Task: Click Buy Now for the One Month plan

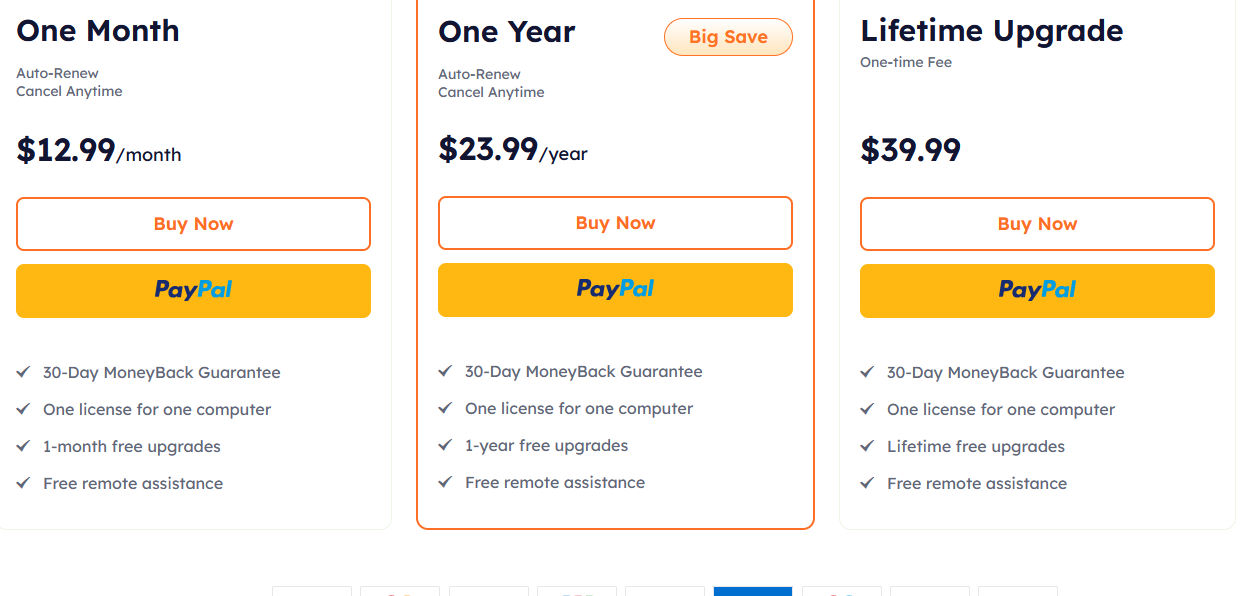Action: [x=193, y=224]
